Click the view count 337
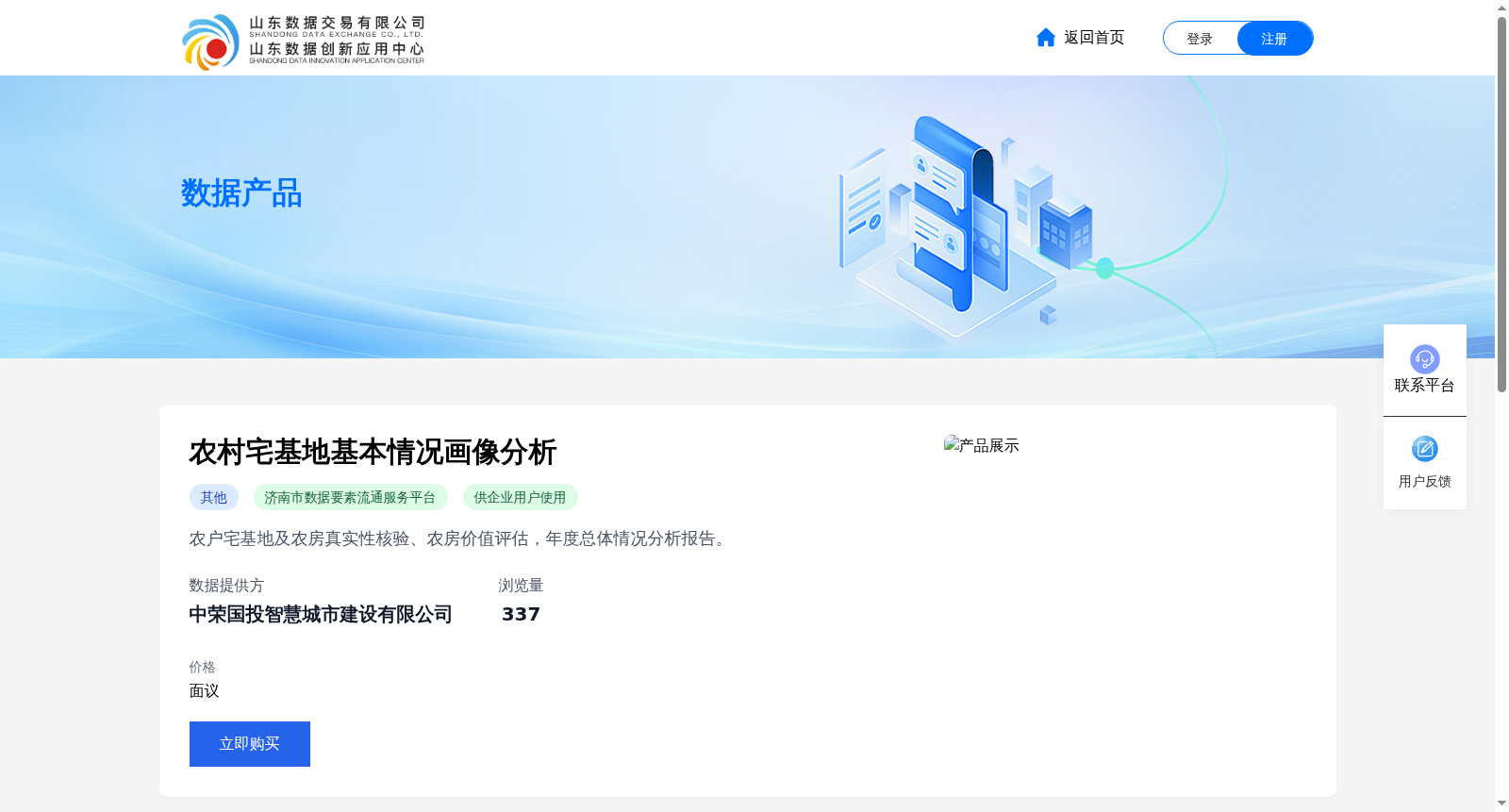Viewport: 1509px width, 812px height. [x=521, y=615]
